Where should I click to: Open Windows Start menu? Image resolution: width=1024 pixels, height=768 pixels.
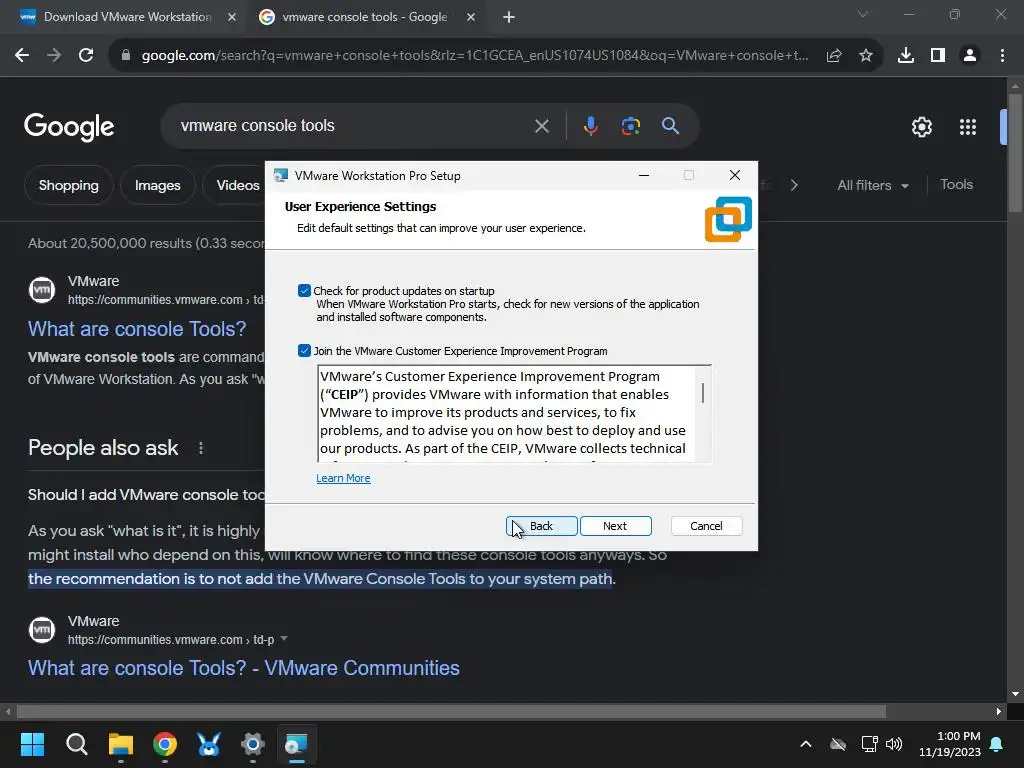32,744
